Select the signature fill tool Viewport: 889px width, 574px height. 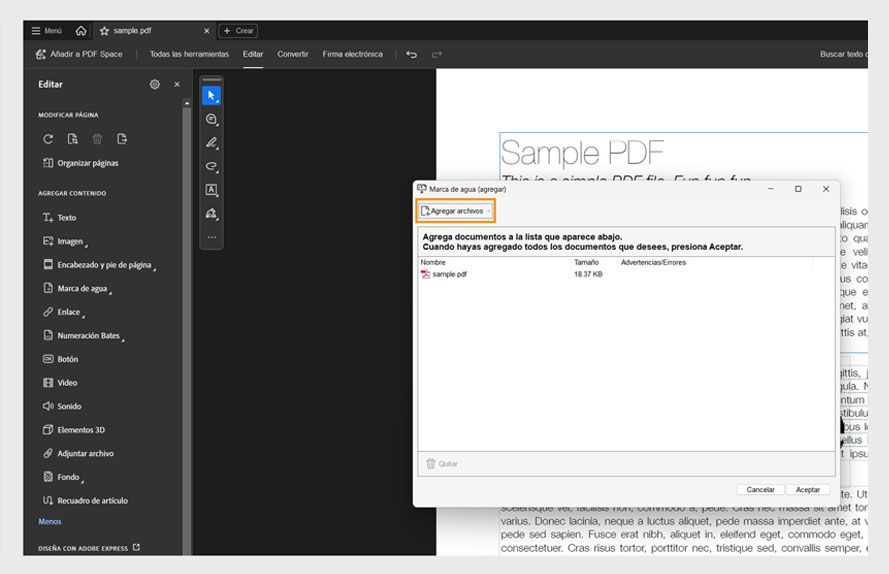click(x=211, y=214)
